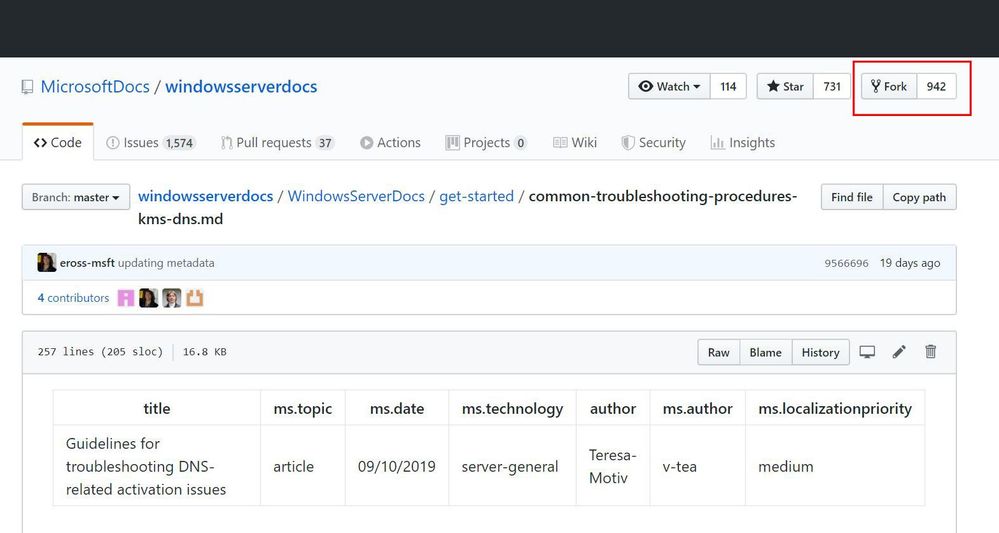The width and height of the screenshot is (999, 533).
Task: Click get-started breadcrumb link
Action: (x=477, y=196)
